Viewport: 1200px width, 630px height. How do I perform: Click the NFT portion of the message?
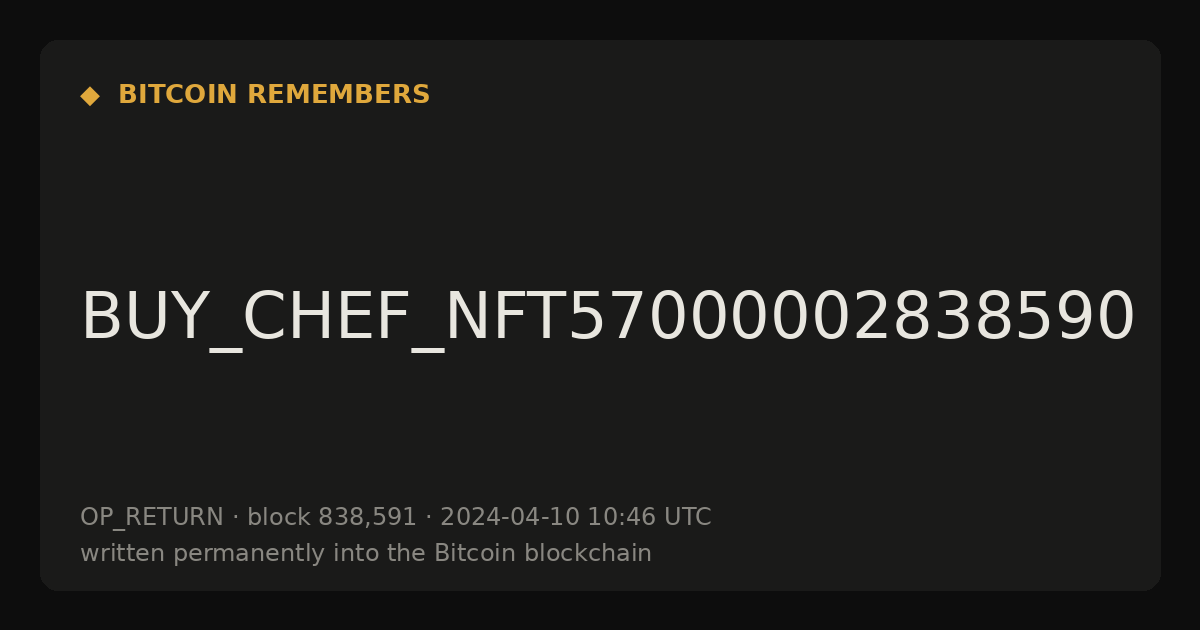pyautogui.click(x=505, y=317)
